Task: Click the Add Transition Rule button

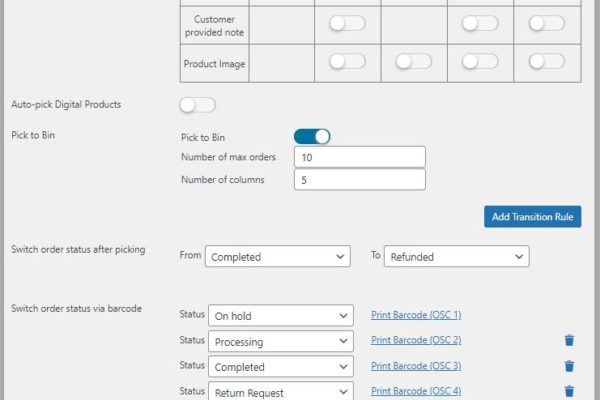Action: [532, 217]
